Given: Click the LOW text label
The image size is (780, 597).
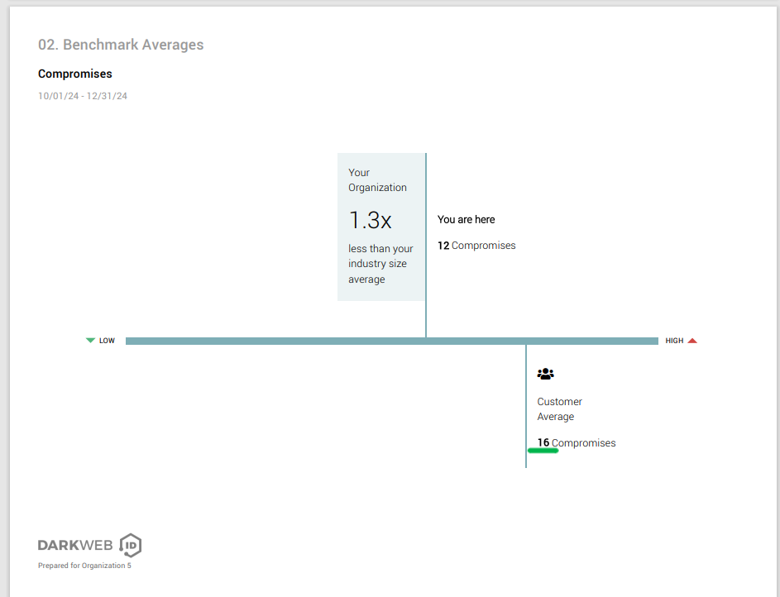Looking at the screenshot, I should (107, 341).
